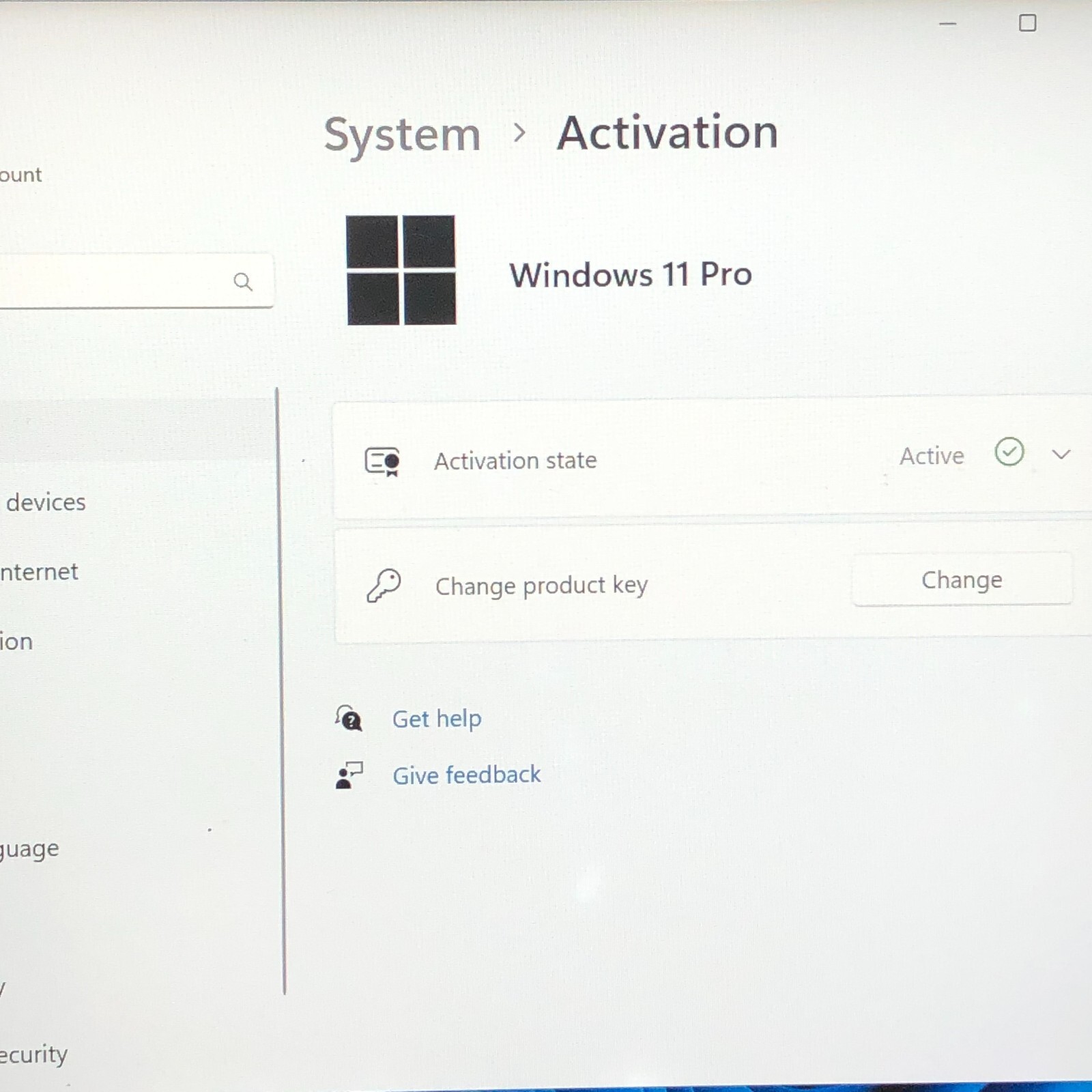The height and width of the screenshot is (1092, 1092).
Task: Click the Activation state row label
Action: (x=515, y=461)
